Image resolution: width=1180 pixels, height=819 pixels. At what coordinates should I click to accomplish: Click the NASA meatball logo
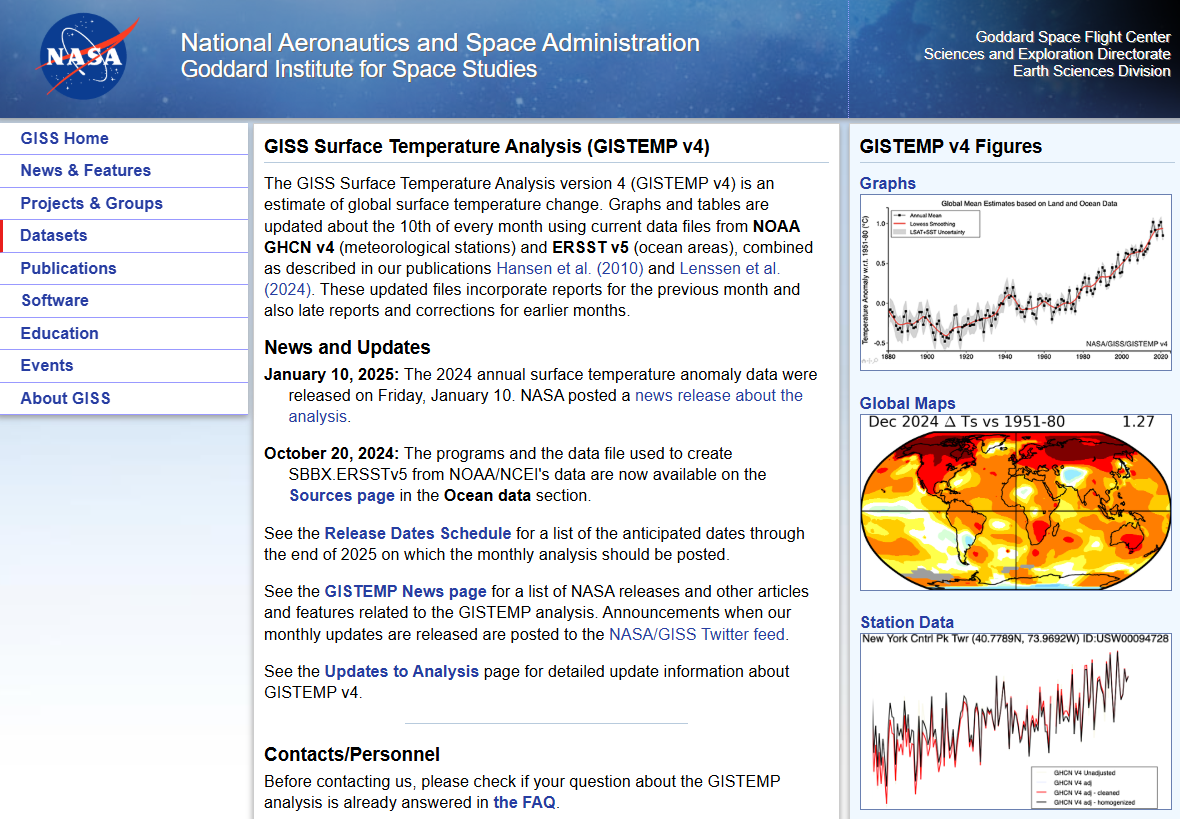[87, 56]
